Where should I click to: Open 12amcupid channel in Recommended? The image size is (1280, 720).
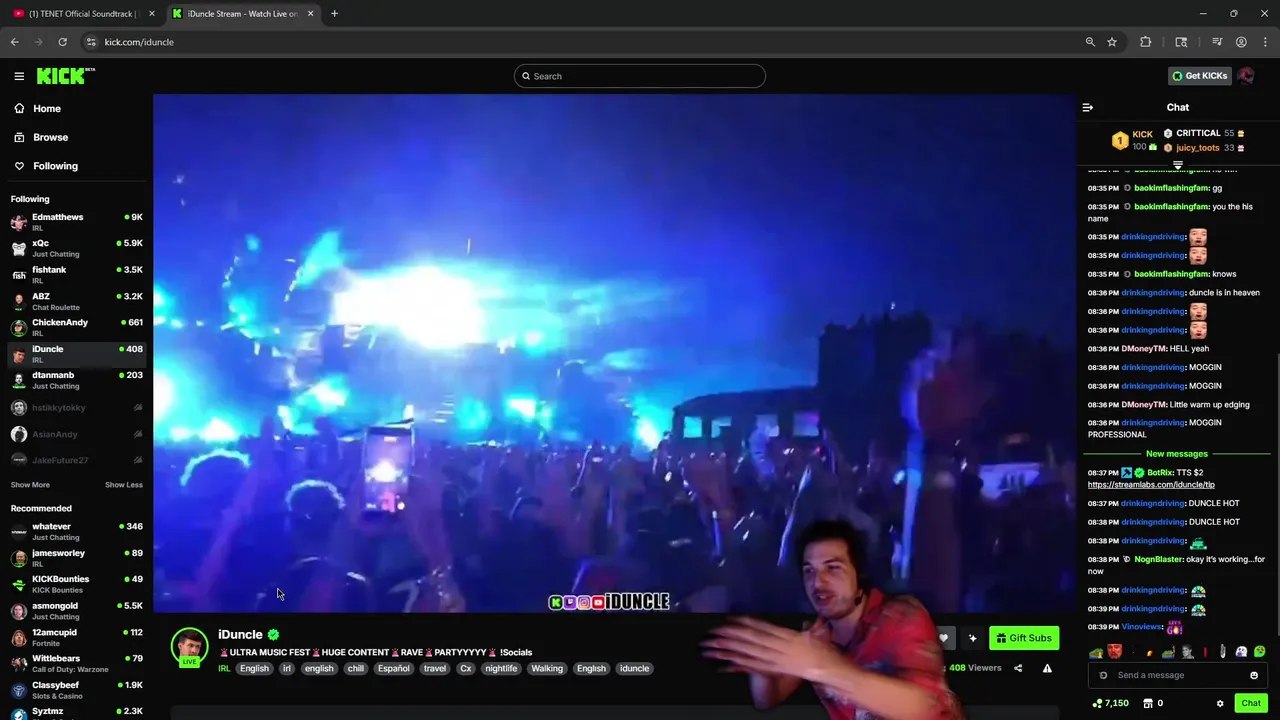[76, 637]
